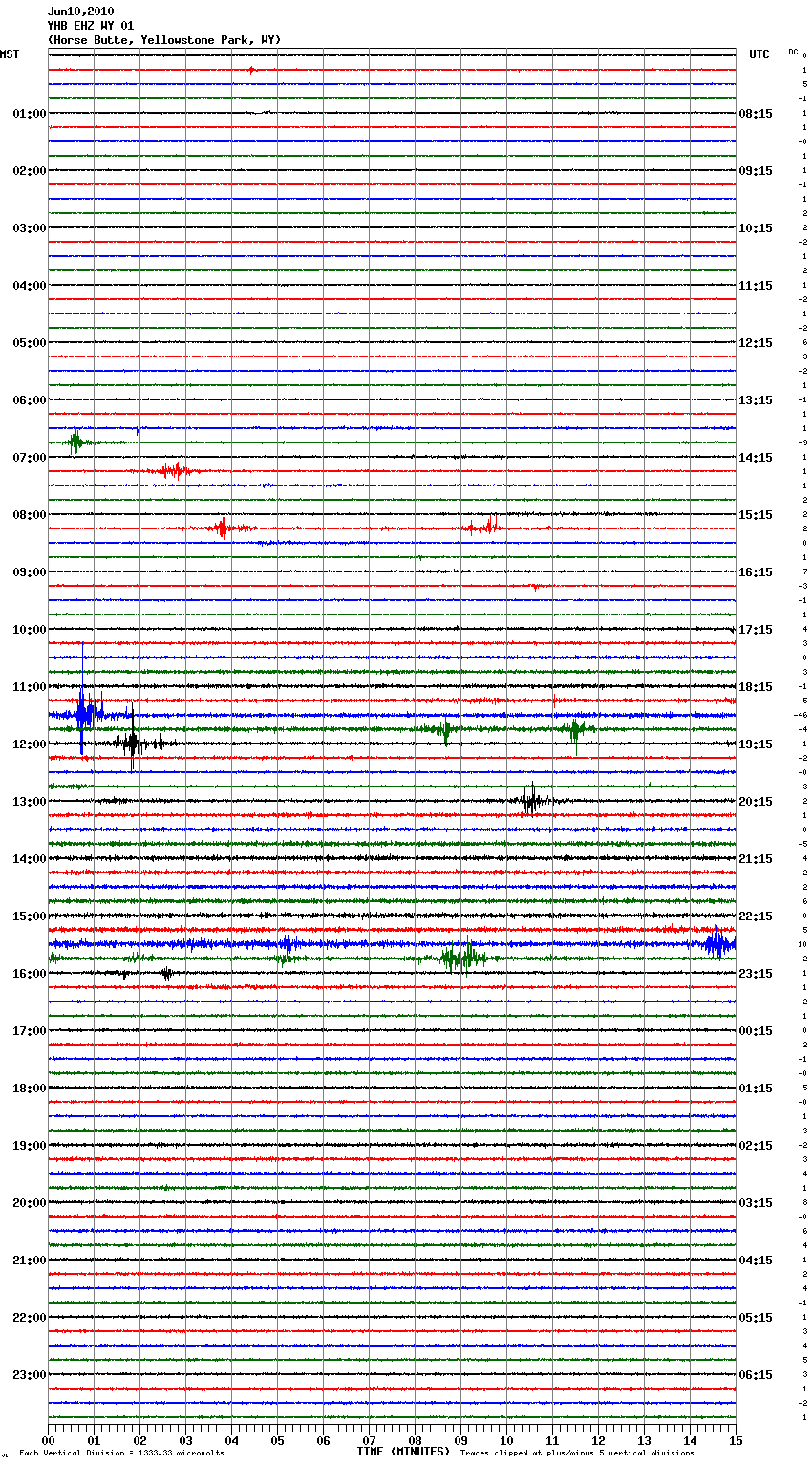This screenshot has height=1466, width=812.
Task: Click the 23:15 UTC label
Action: (756, 974)
